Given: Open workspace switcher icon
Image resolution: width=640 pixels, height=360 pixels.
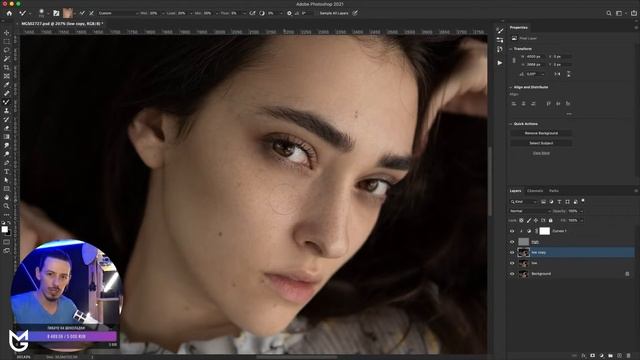Looking at the screenshot, I should (620, 13).
